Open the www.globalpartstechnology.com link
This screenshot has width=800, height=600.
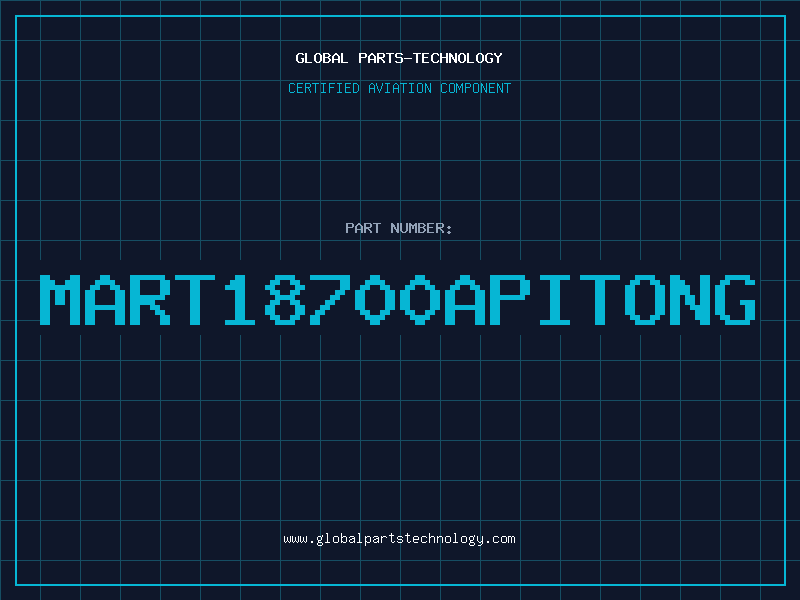coord(399,539)
